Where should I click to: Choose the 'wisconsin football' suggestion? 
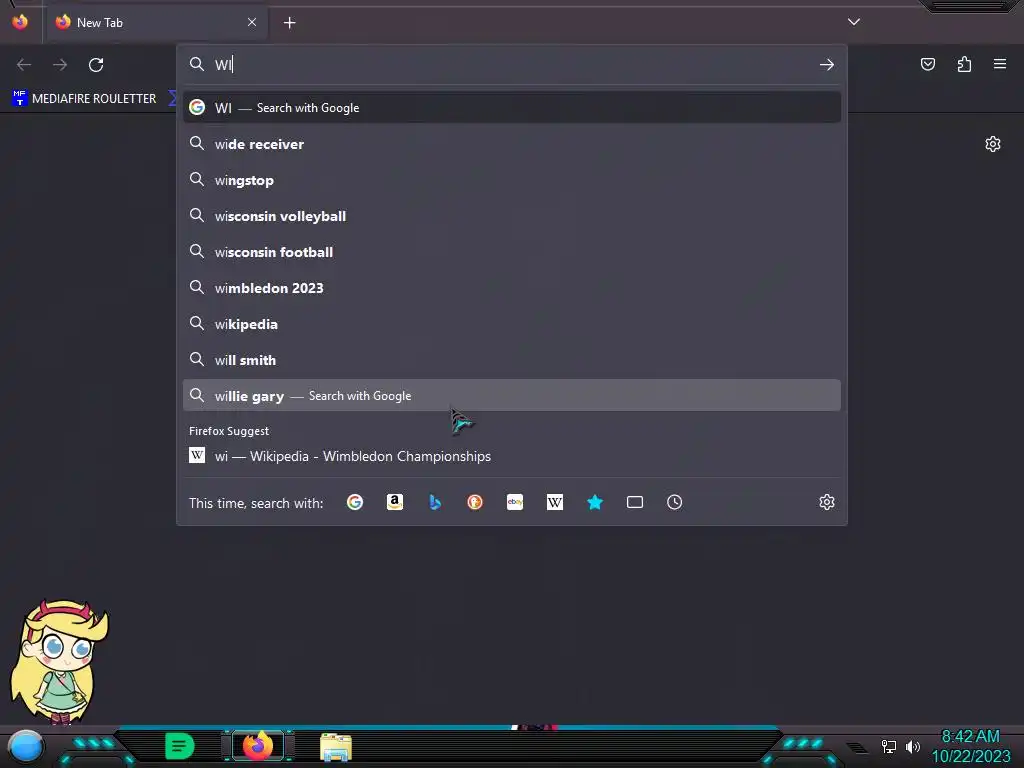click(512, 252)
